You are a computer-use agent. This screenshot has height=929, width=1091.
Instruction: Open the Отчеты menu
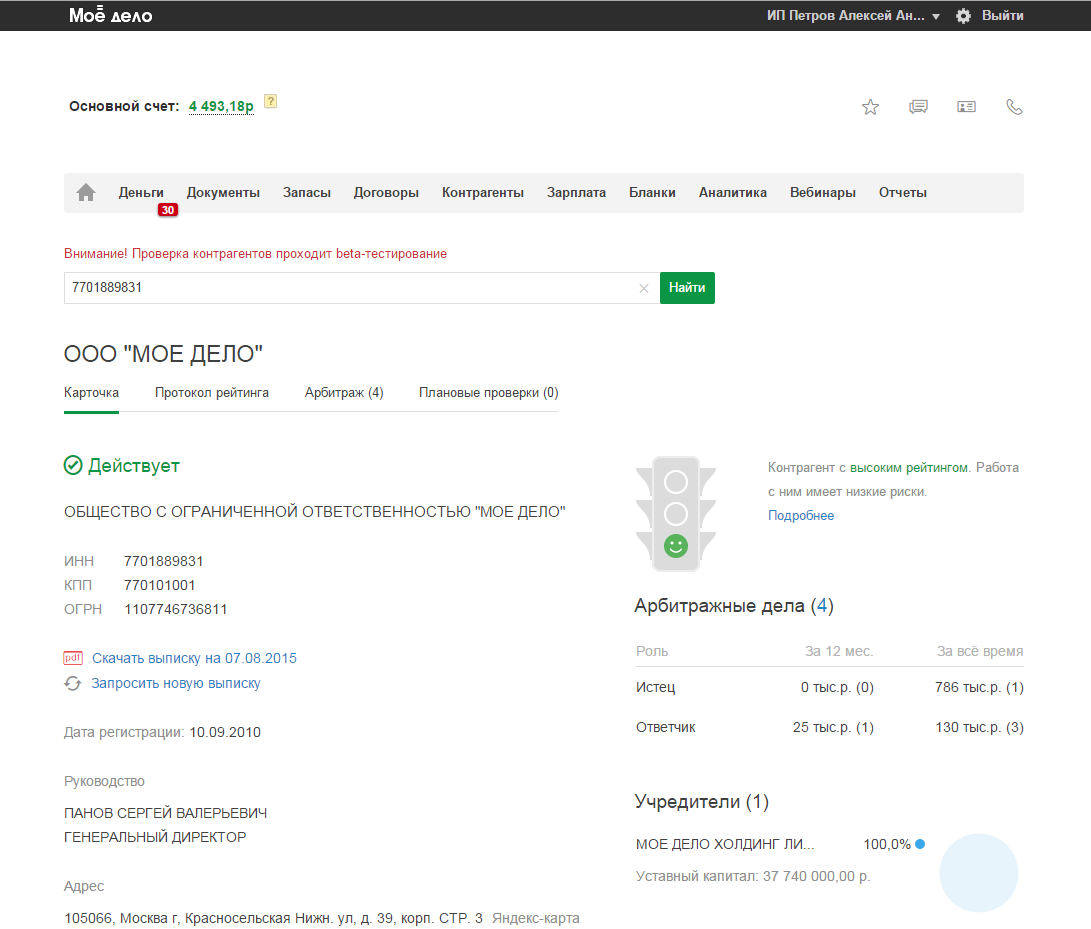pyautogui.click(x=903, y=193)
